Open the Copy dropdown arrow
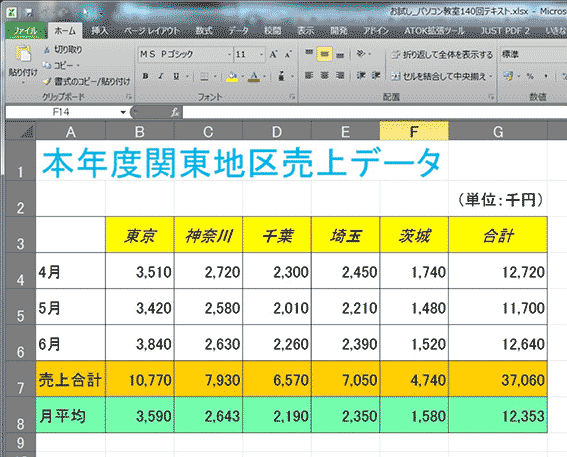This screenshot has width=567, height=457. 78,66
